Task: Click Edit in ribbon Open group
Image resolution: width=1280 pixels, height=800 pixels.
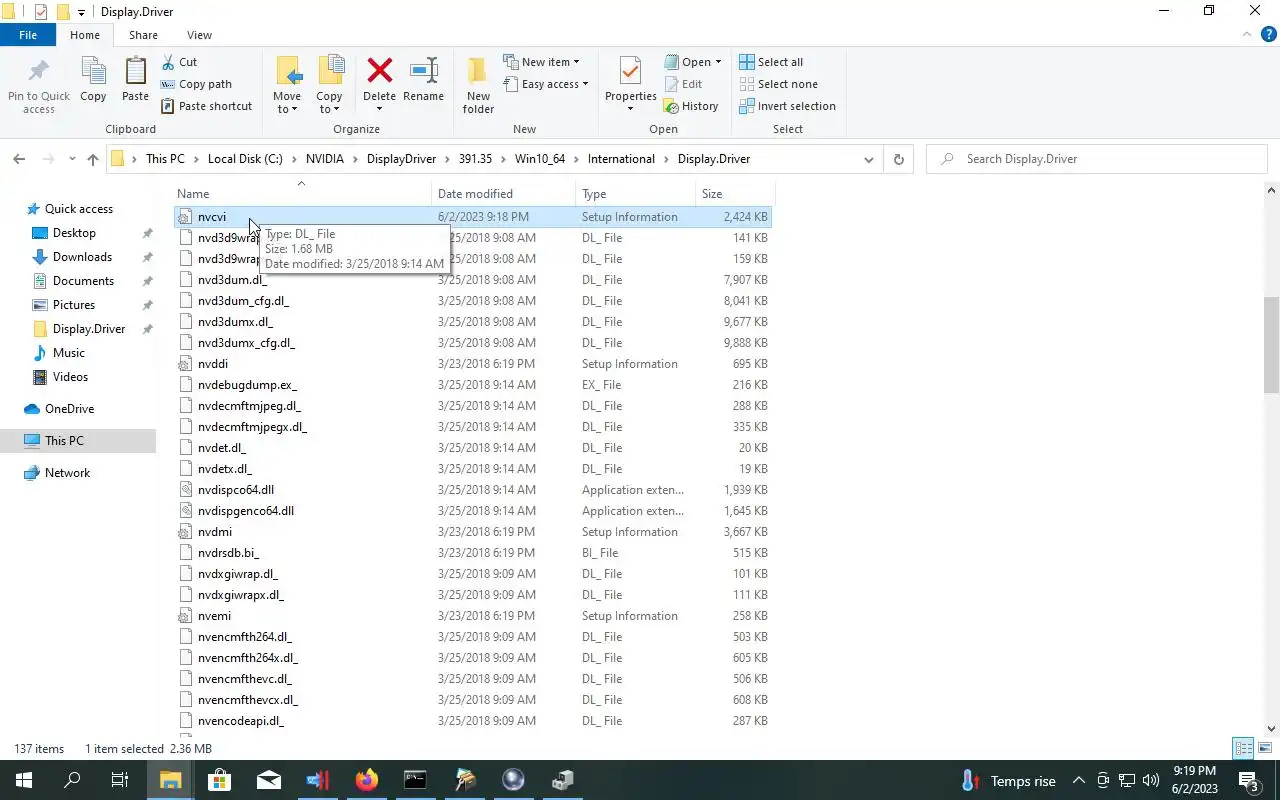Action: 683,84
